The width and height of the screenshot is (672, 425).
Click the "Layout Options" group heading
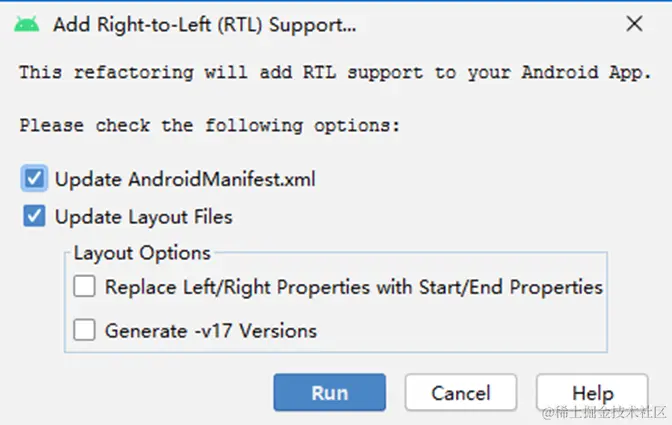click(142, 253)
